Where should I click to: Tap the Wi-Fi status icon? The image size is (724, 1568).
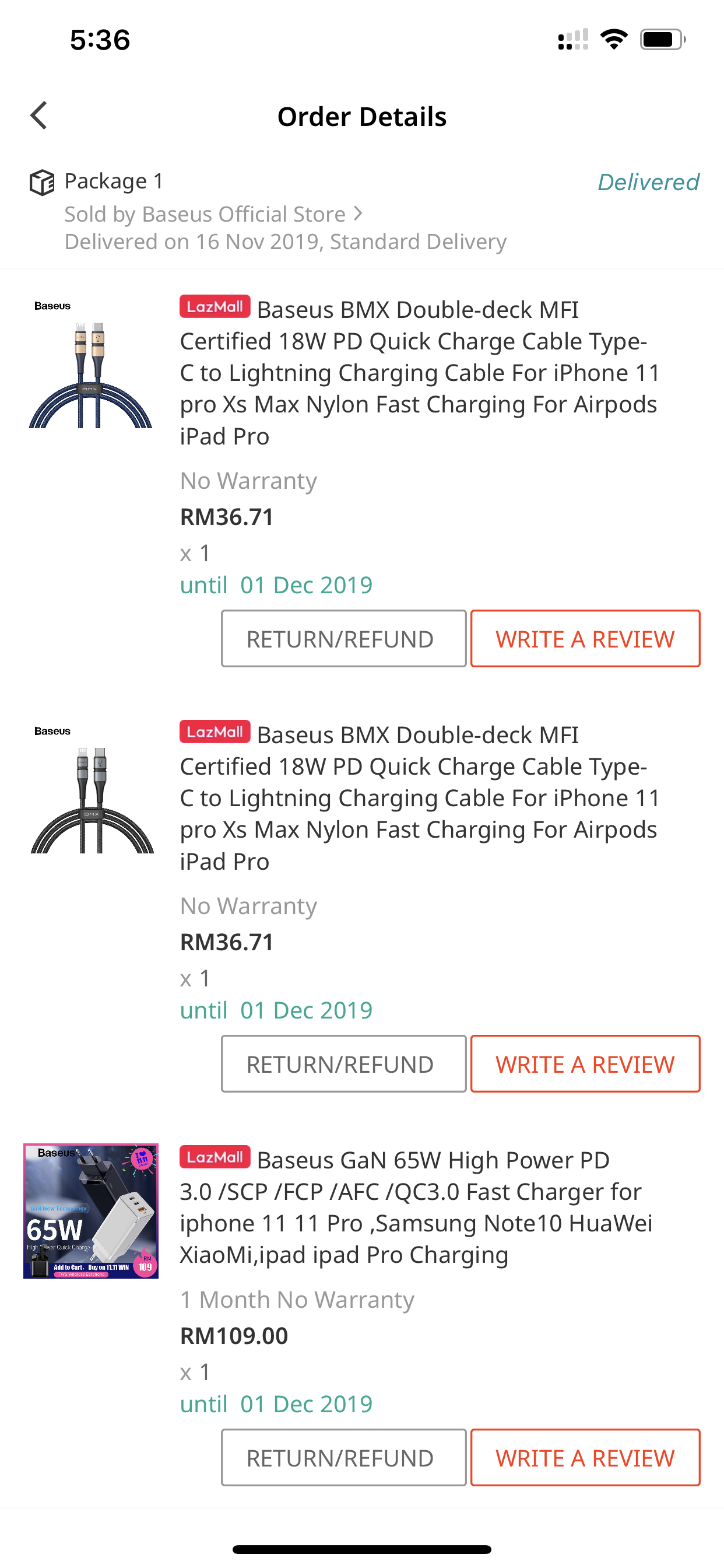614,40
